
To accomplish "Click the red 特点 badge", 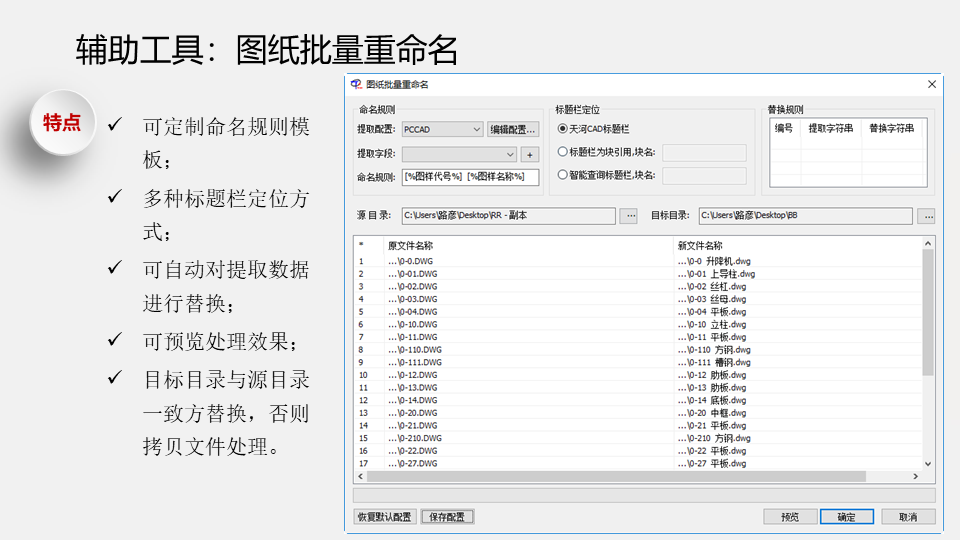I will [62, 122].
